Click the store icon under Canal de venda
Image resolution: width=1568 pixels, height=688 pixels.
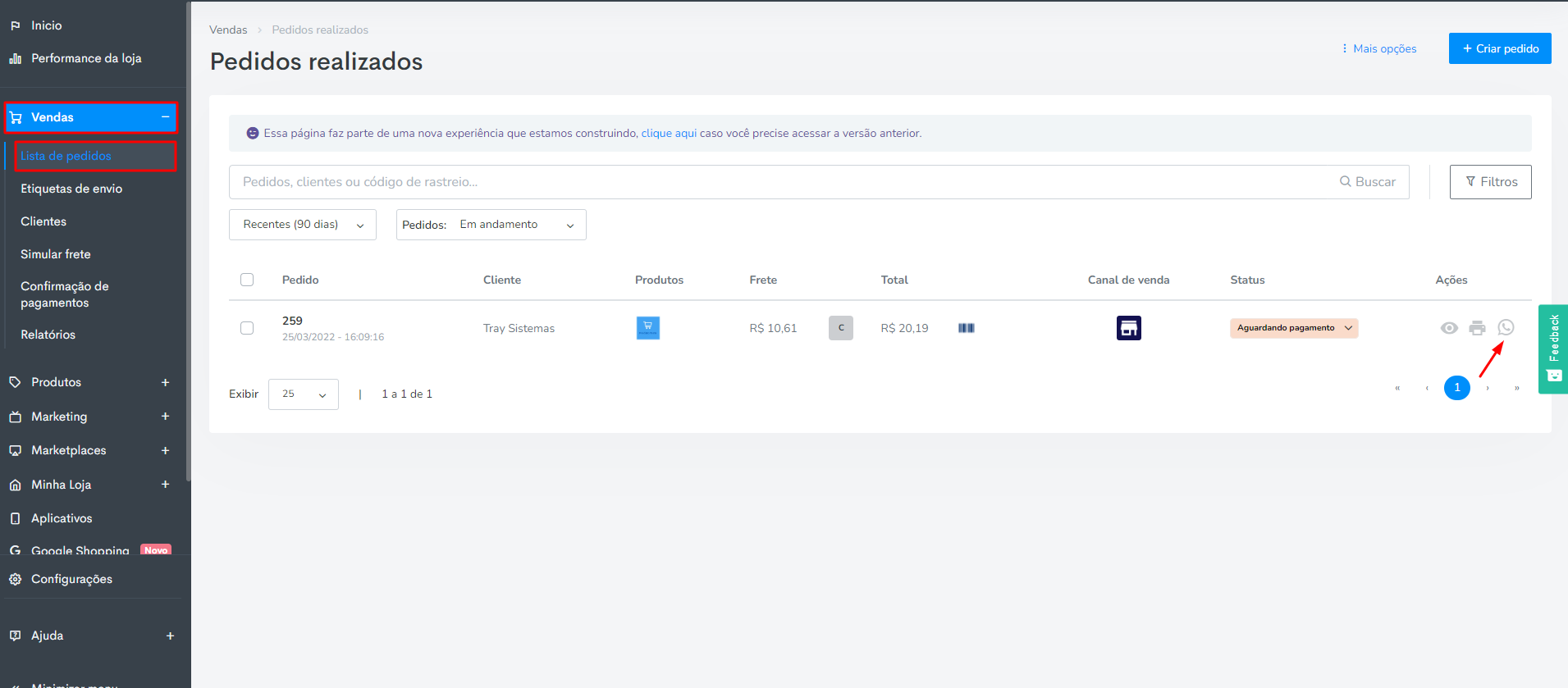(1129, 328)
